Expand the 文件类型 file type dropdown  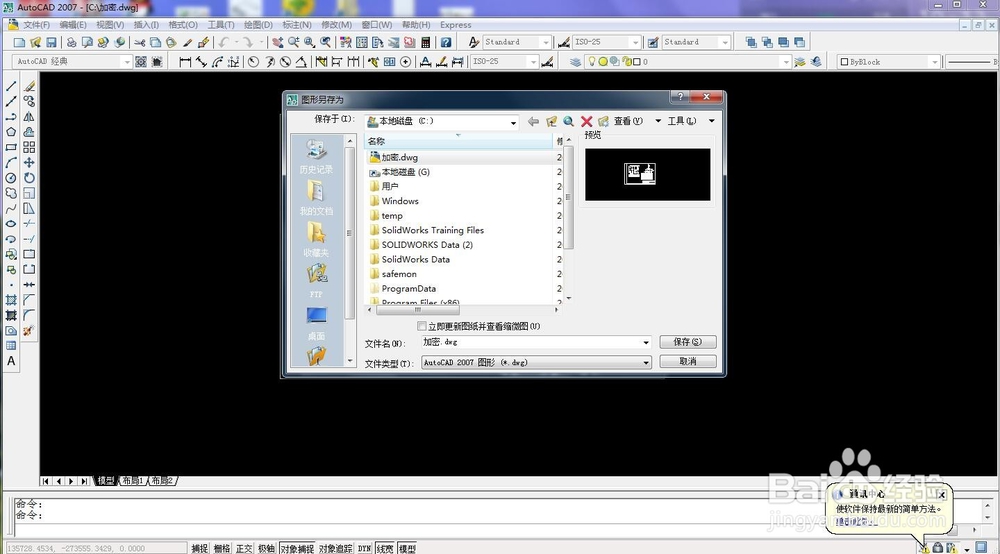coord(645,363)
